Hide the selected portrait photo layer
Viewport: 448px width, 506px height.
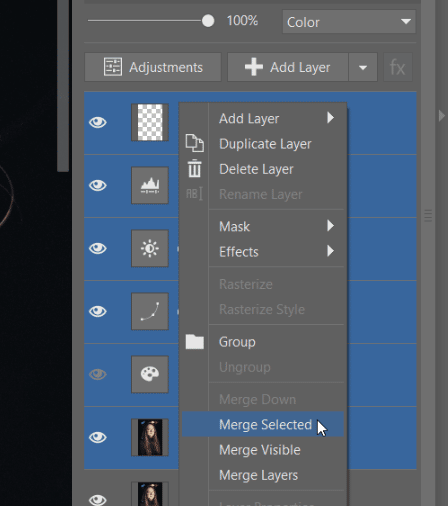98,437
